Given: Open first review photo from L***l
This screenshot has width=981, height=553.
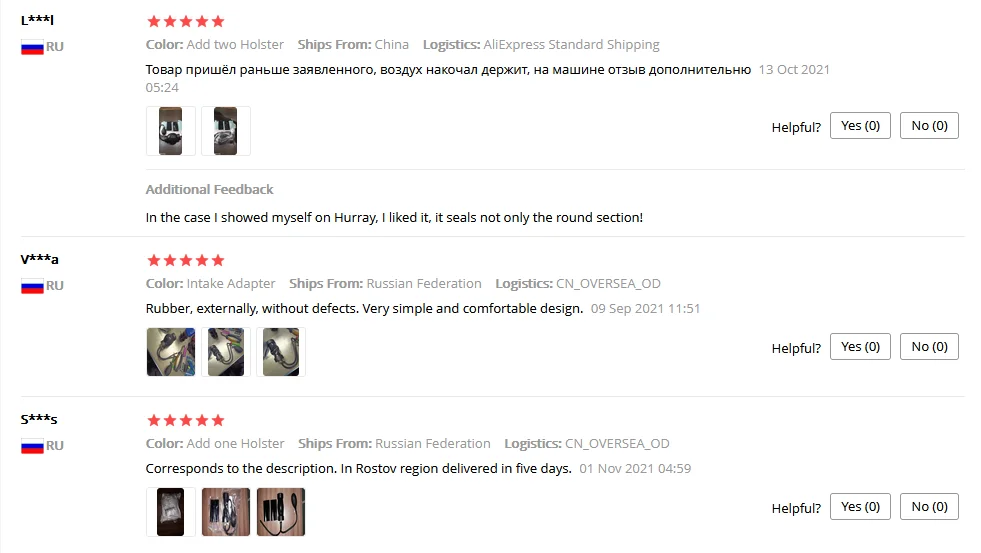Looking at the screenshot, I should (170, 131).
